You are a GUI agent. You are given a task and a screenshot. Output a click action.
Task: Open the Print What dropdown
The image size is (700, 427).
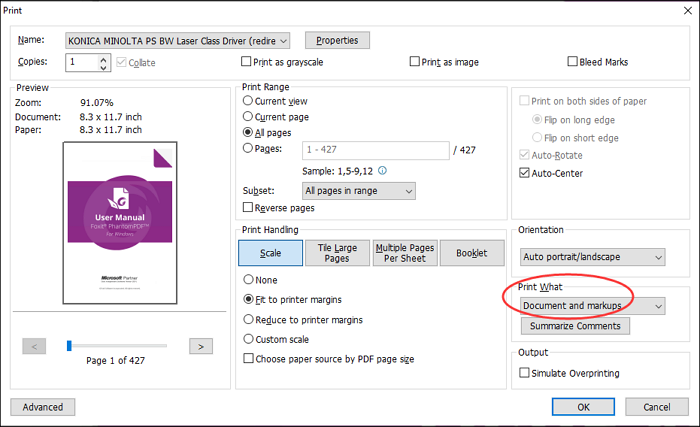tap(657, 306)
